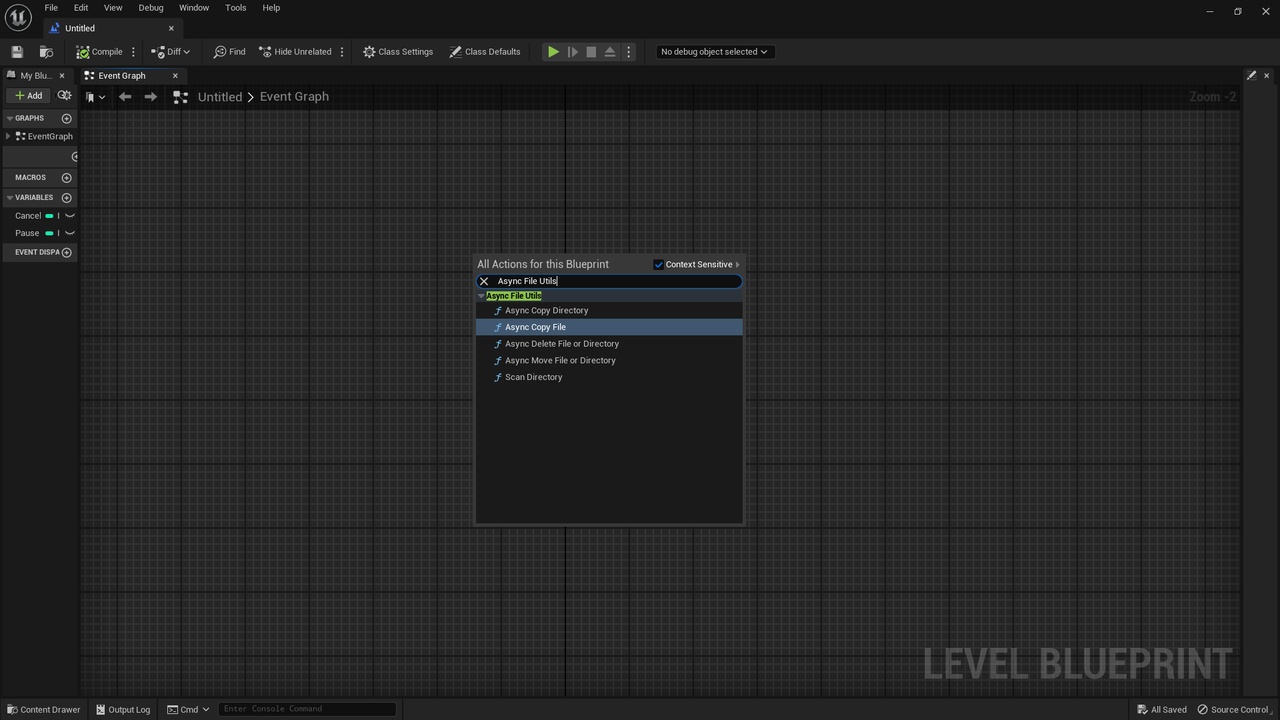Click the Eject button
Screen dimensions: 1280x720
coord(610,52)
